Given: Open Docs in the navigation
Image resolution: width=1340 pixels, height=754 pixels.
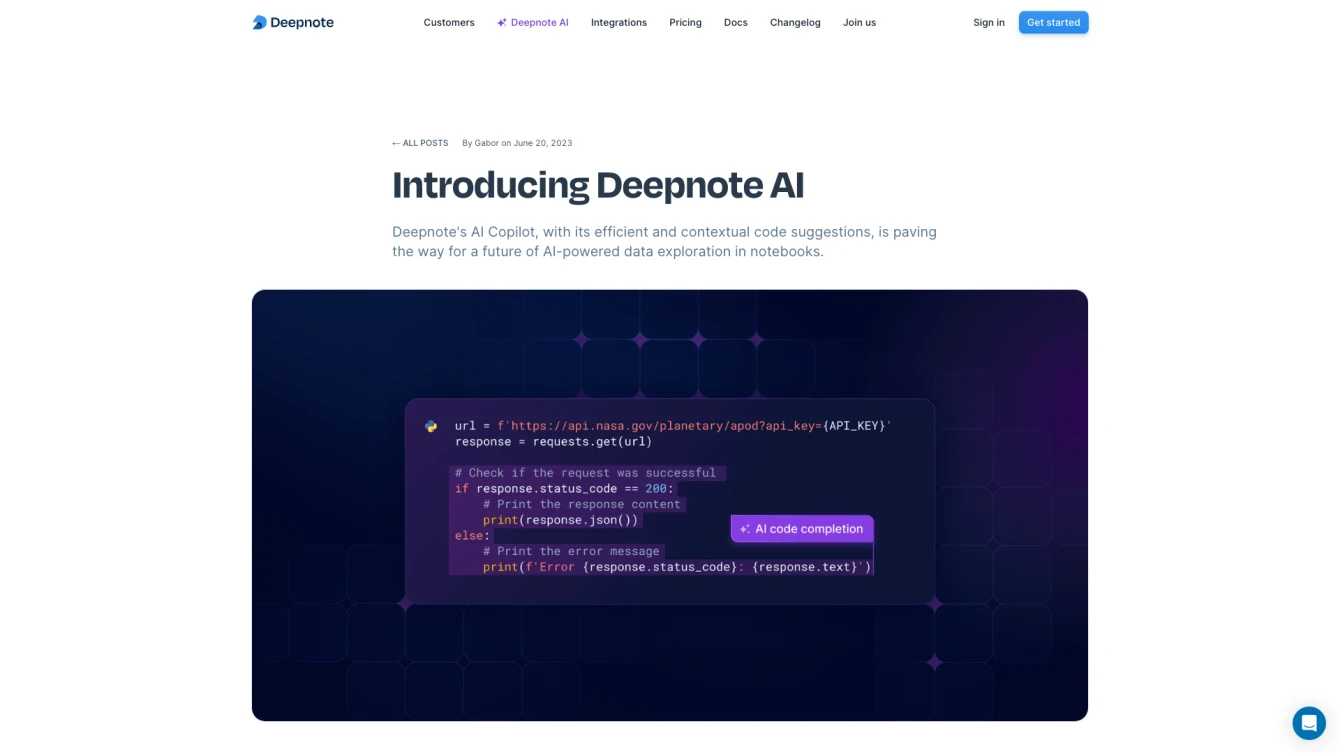Looking at the screenshot, I should coord(736,22).
